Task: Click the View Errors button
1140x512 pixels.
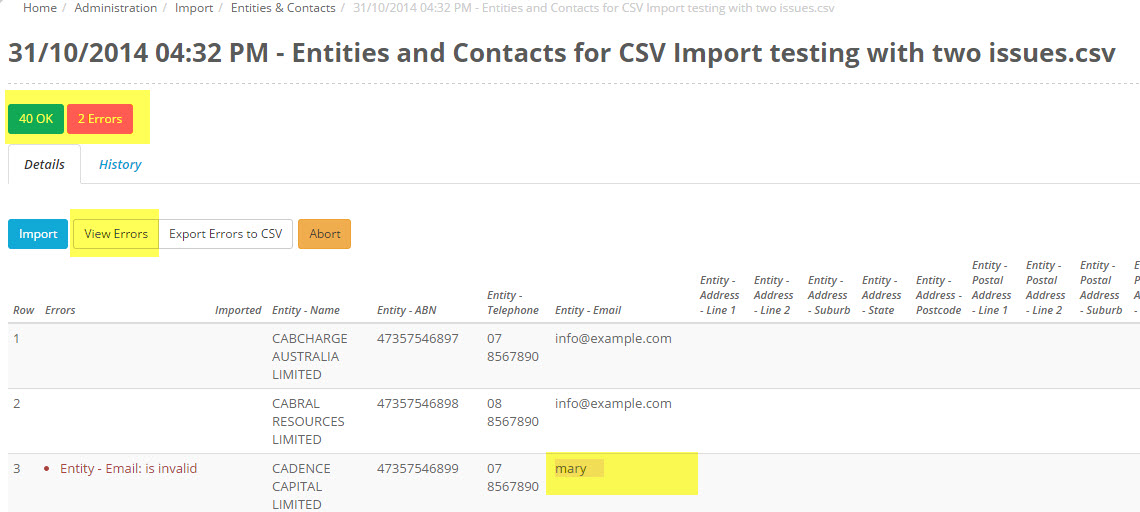Action: coord(116,234)
